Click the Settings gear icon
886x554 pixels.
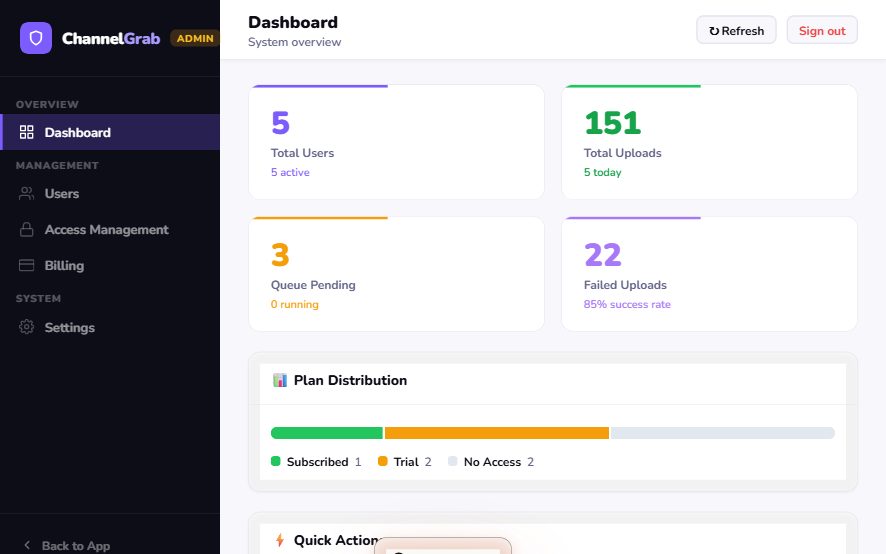coord(27,327)
